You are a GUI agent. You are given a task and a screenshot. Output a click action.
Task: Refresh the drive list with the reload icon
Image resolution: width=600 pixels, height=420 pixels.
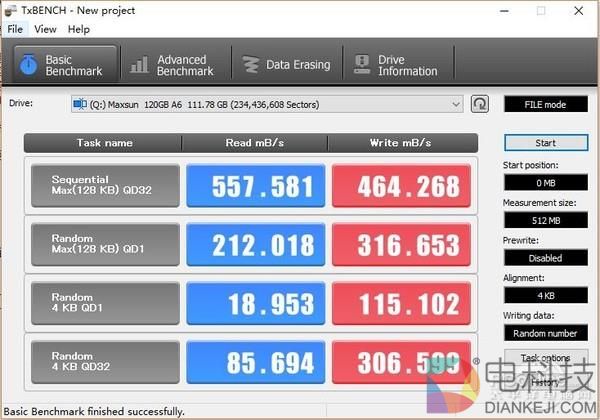point(480,104)
